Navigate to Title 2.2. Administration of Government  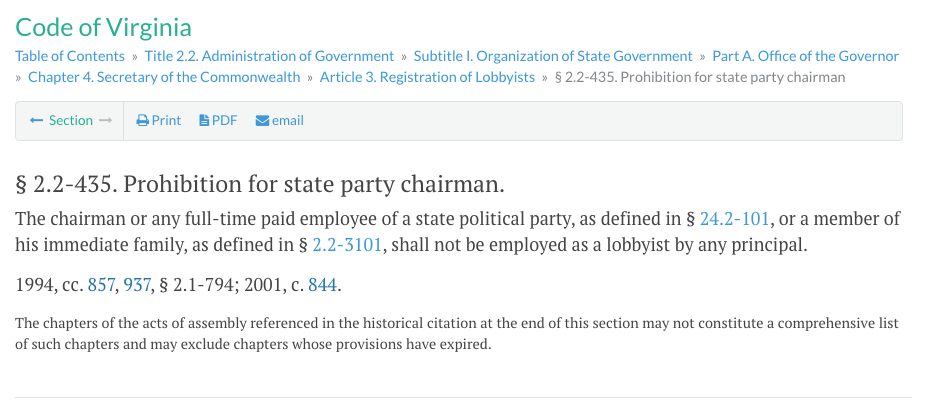270,56
